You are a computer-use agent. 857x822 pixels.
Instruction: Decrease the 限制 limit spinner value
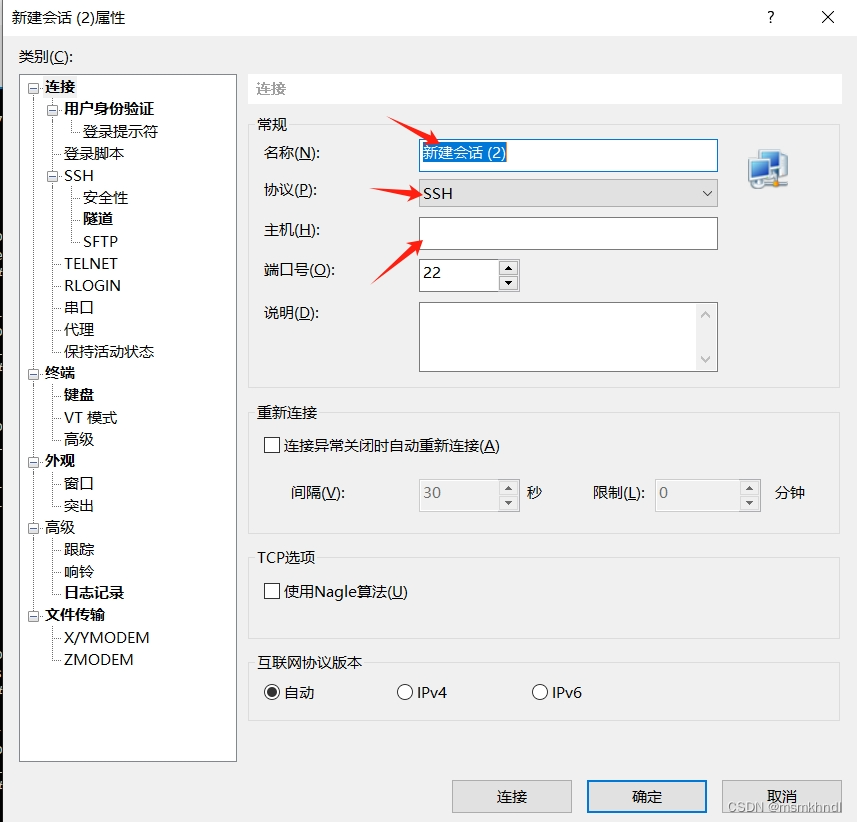point(749,503)
